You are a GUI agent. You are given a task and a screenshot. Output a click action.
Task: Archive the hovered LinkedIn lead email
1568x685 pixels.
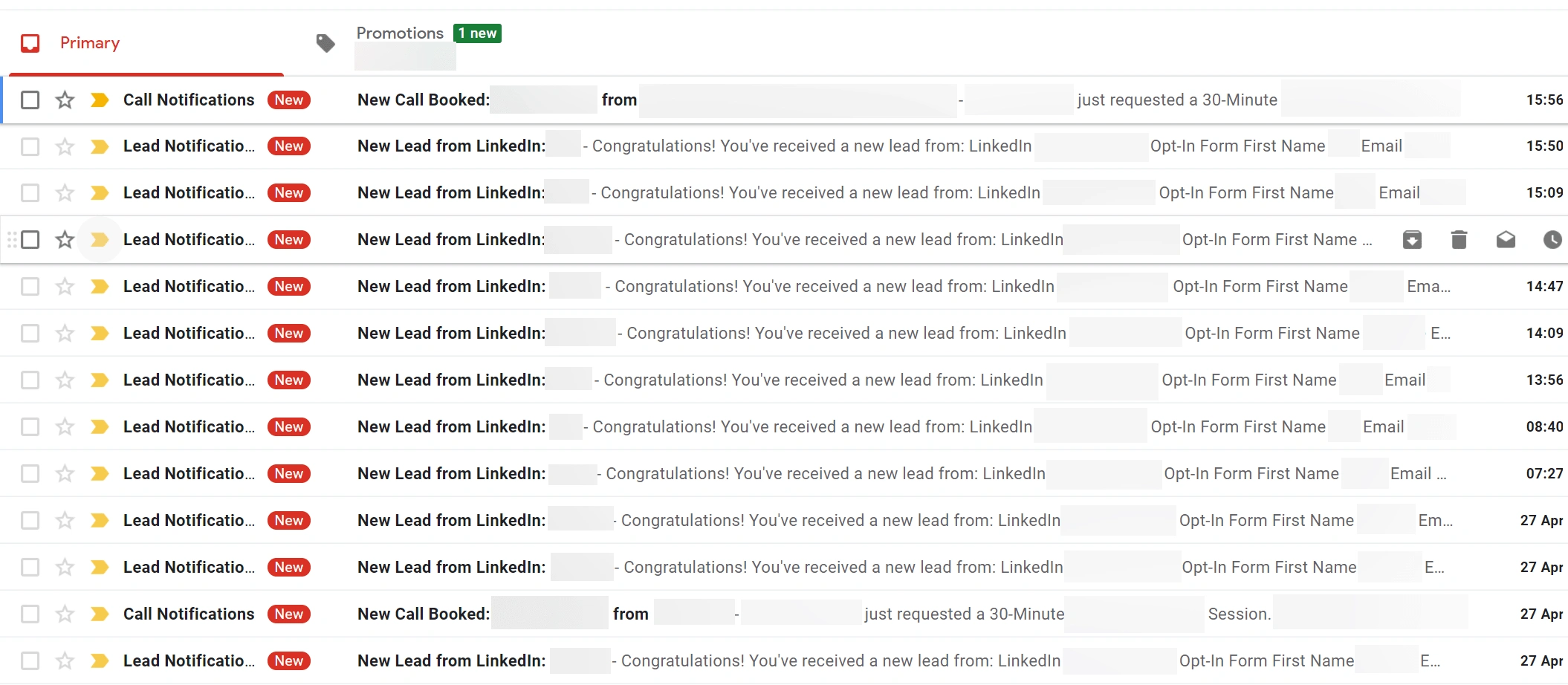coord(1412,239)
